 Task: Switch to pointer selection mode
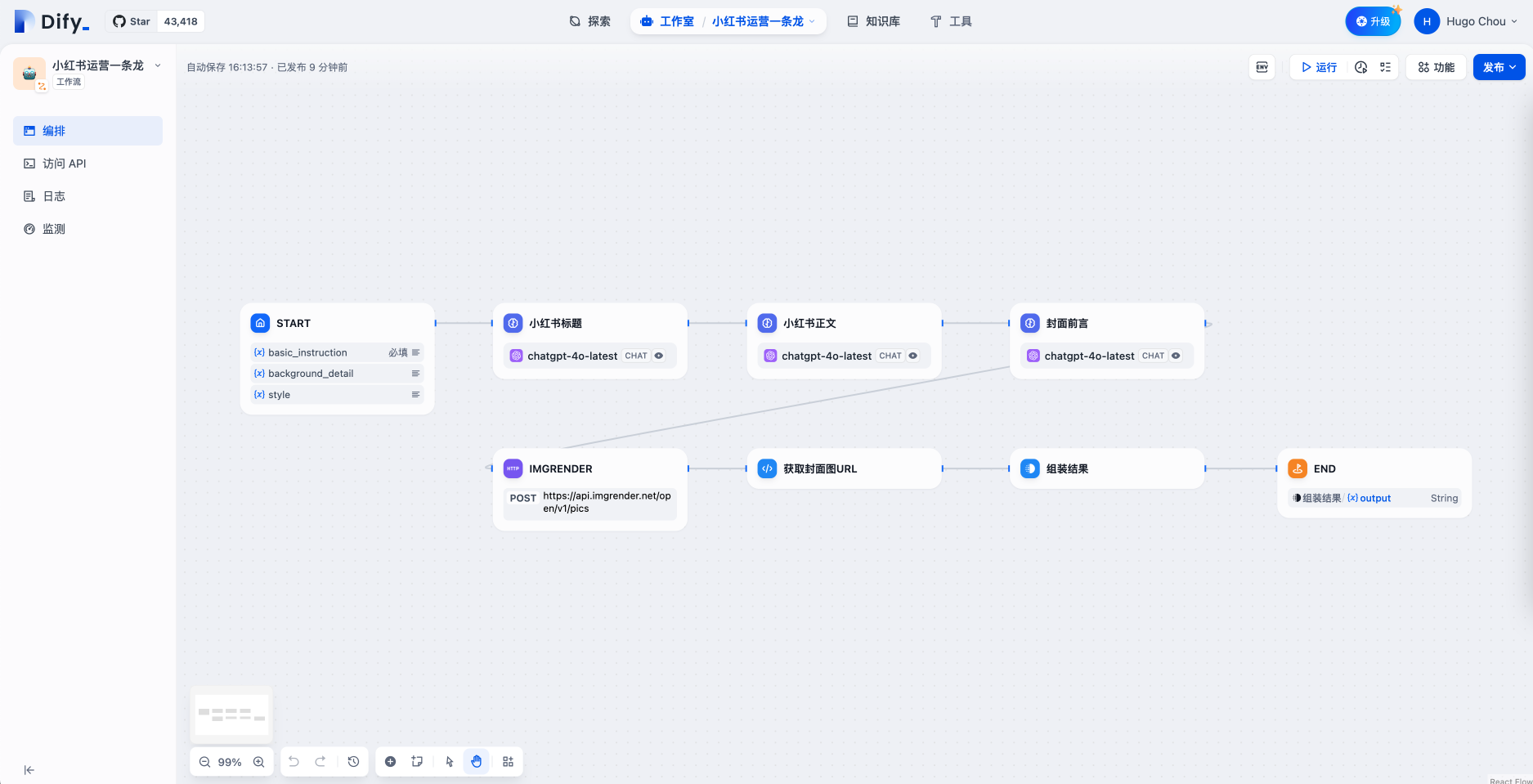449,762
